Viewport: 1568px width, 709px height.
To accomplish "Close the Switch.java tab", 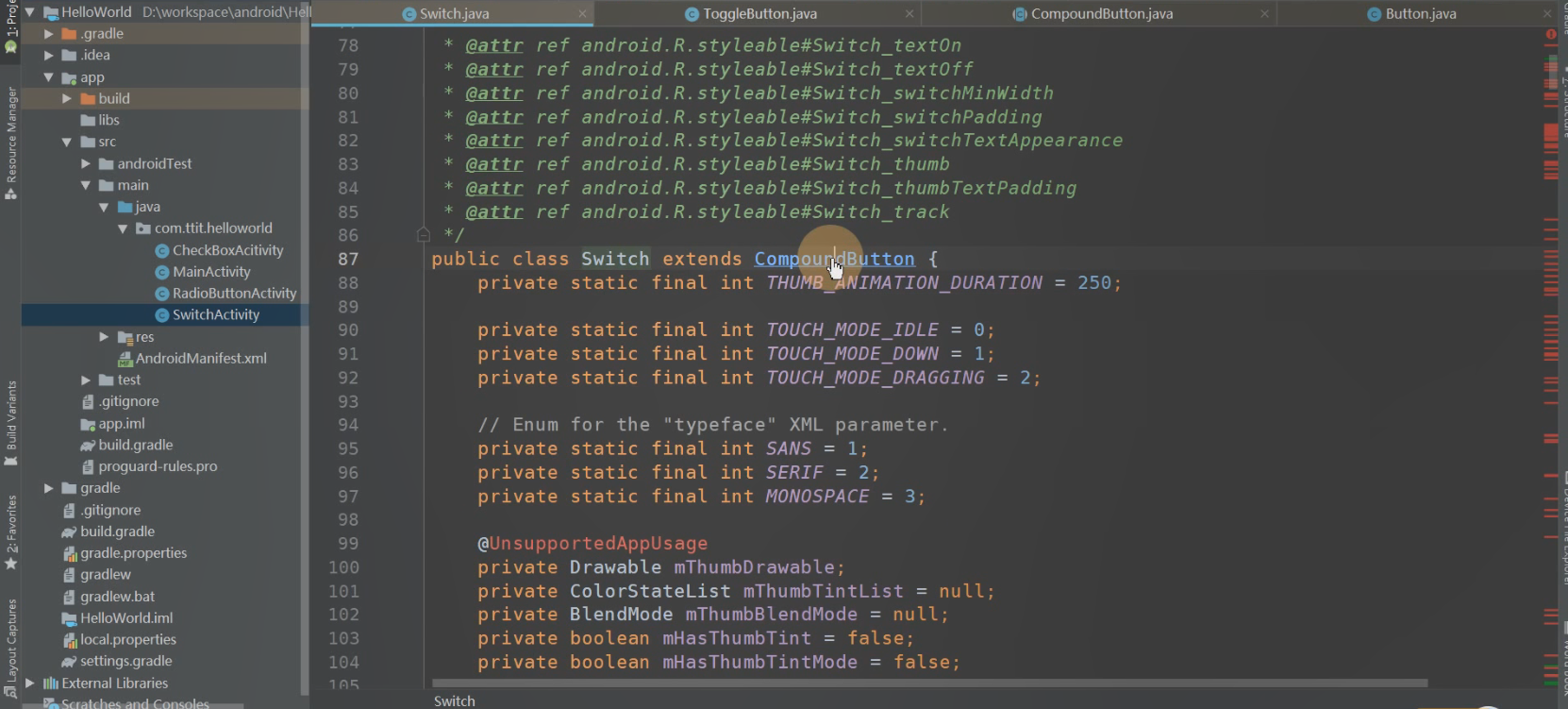I will point(583,13).
